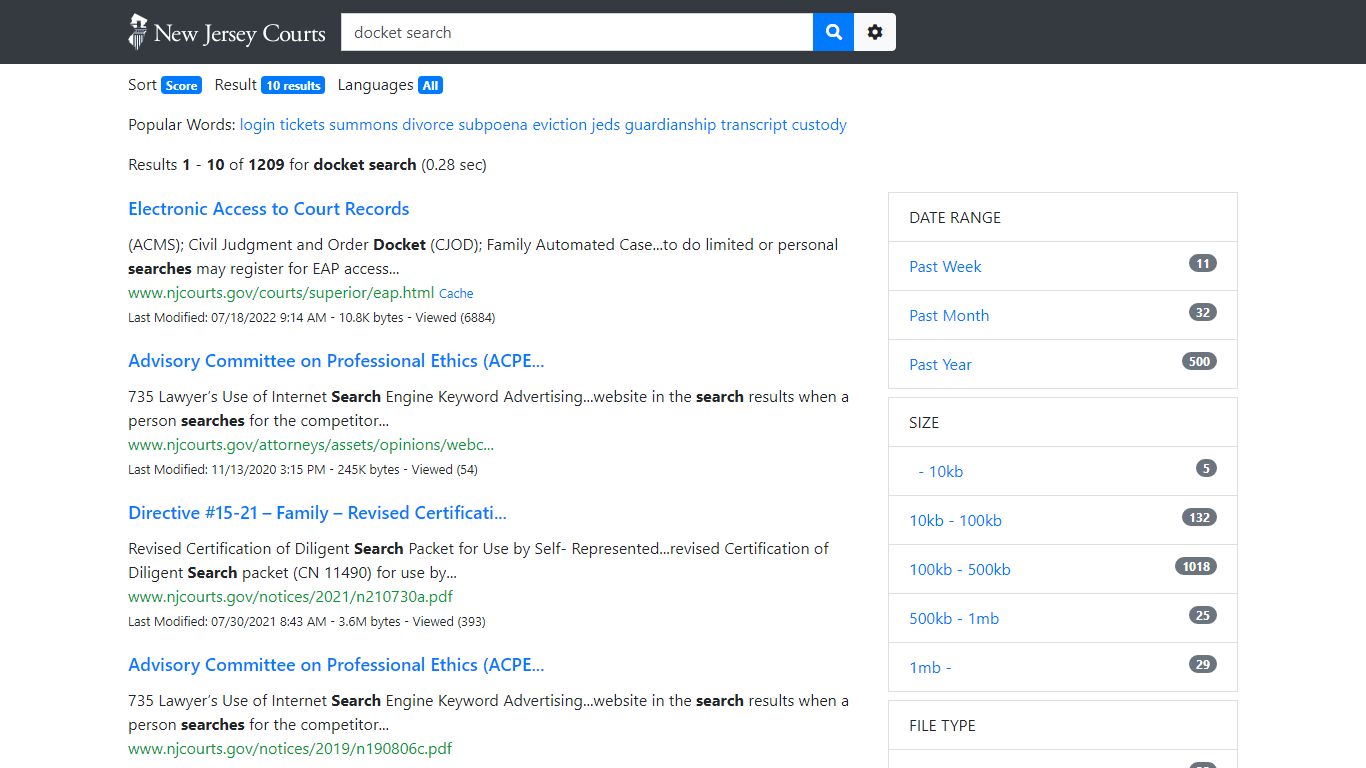Screen dimensions: 1366x768
Task: Open Cache link for eap.html result
Action: click(456, 294)
